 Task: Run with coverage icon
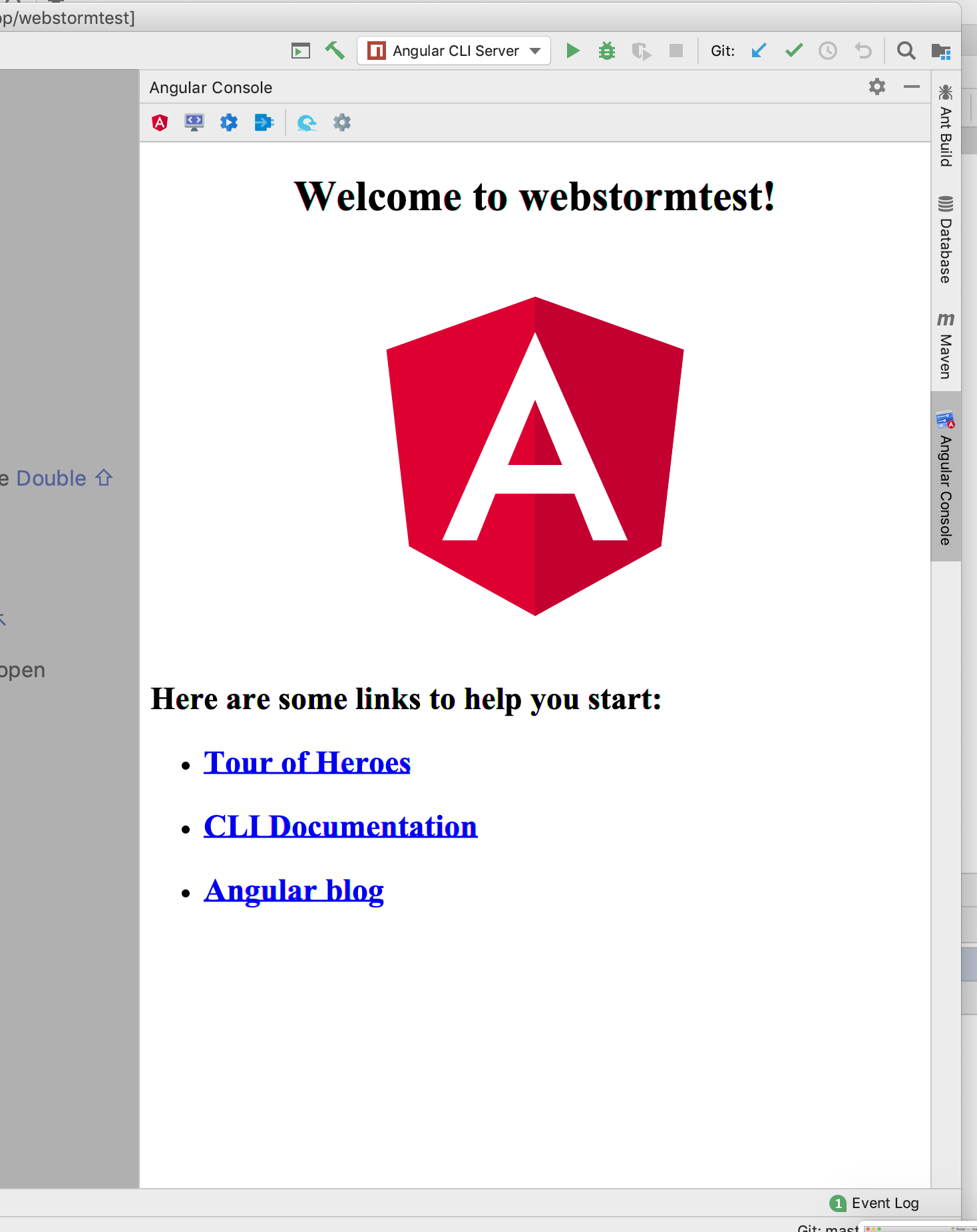[x=641, y=51]
